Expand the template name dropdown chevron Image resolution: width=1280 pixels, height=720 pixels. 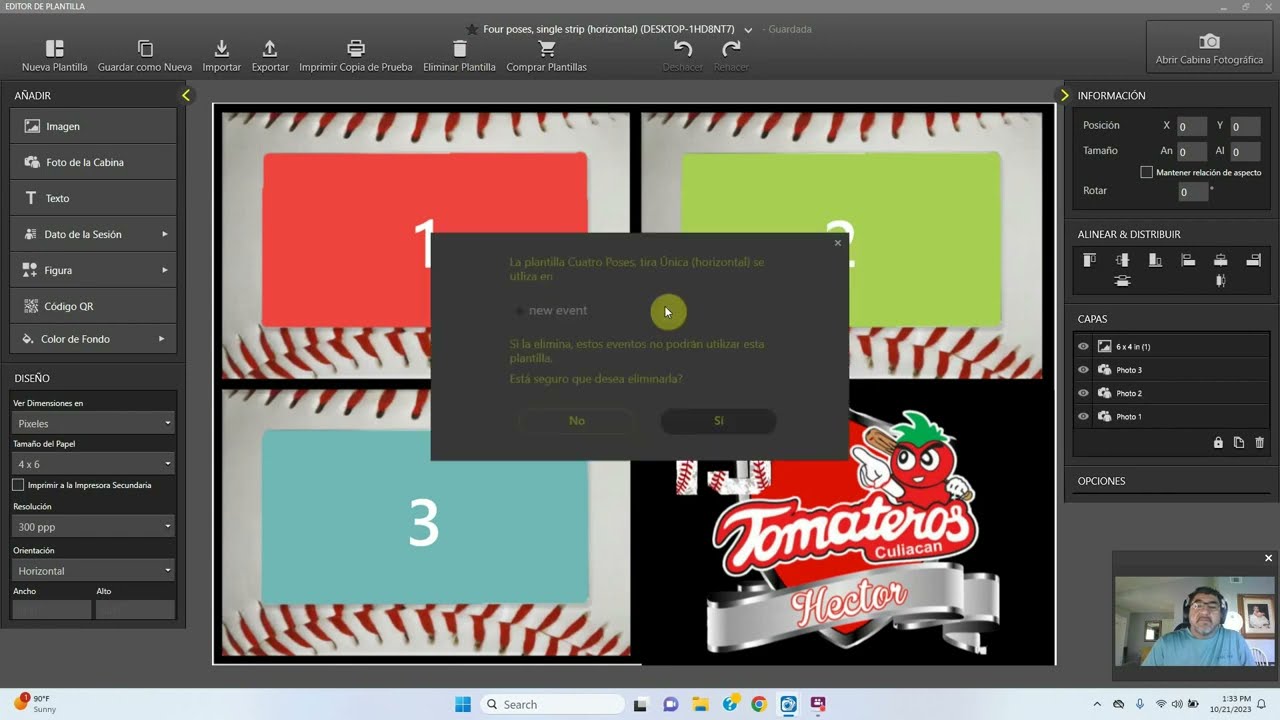point(748,30)
